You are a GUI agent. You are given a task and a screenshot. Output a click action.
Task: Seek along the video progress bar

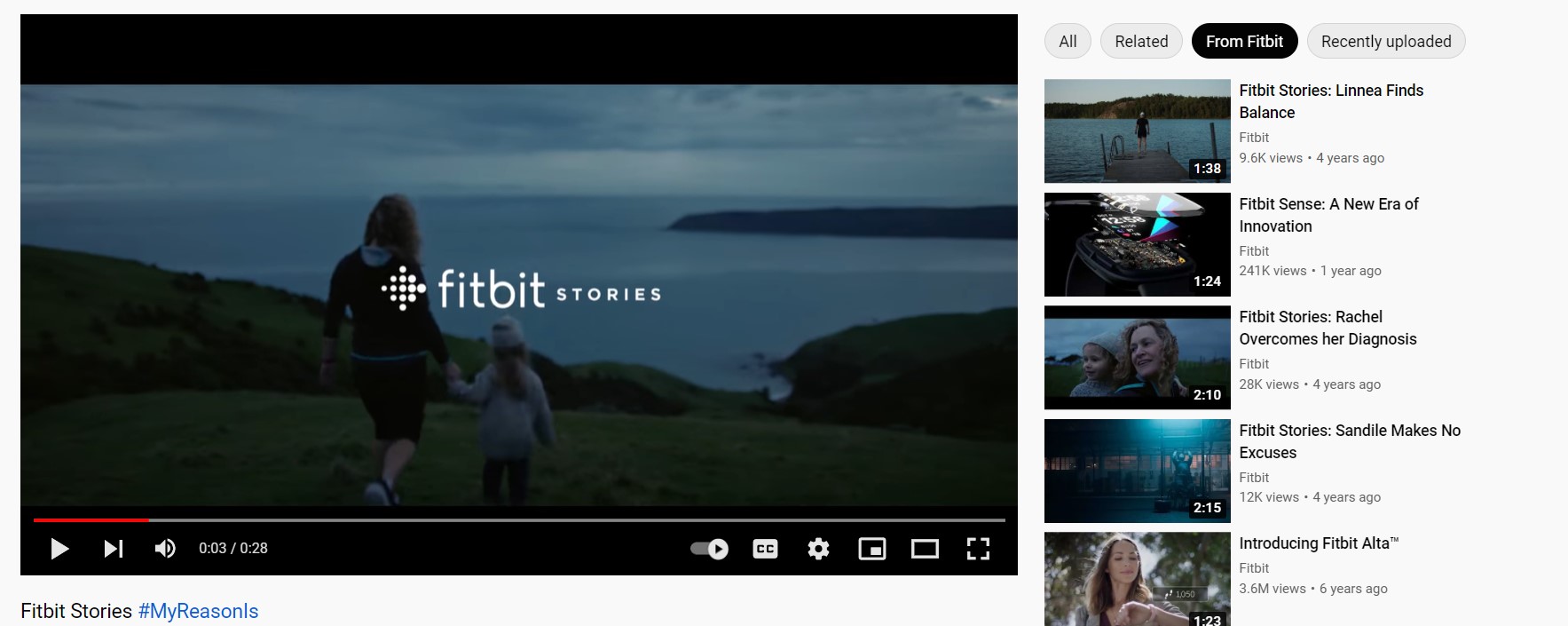[519, 519]
